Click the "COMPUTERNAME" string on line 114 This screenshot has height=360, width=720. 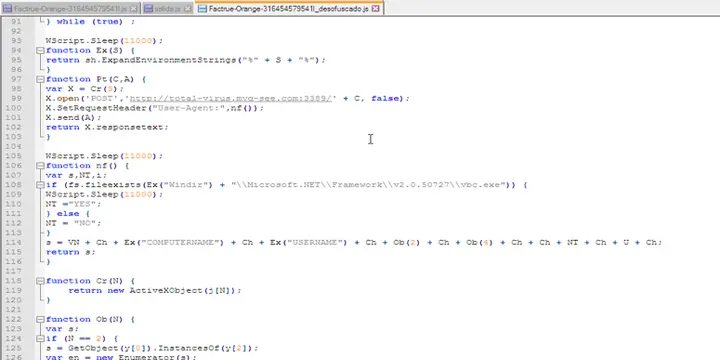click(x=180, y=242)
